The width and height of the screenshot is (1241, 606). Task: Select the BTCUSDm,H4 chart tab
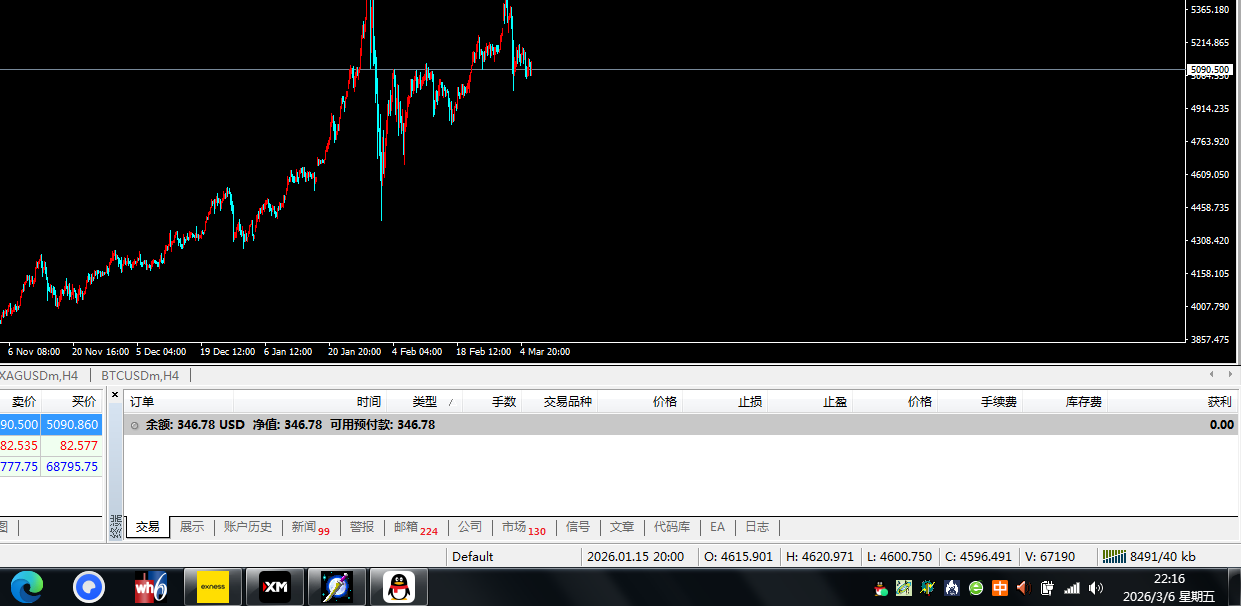click(139, 376)
